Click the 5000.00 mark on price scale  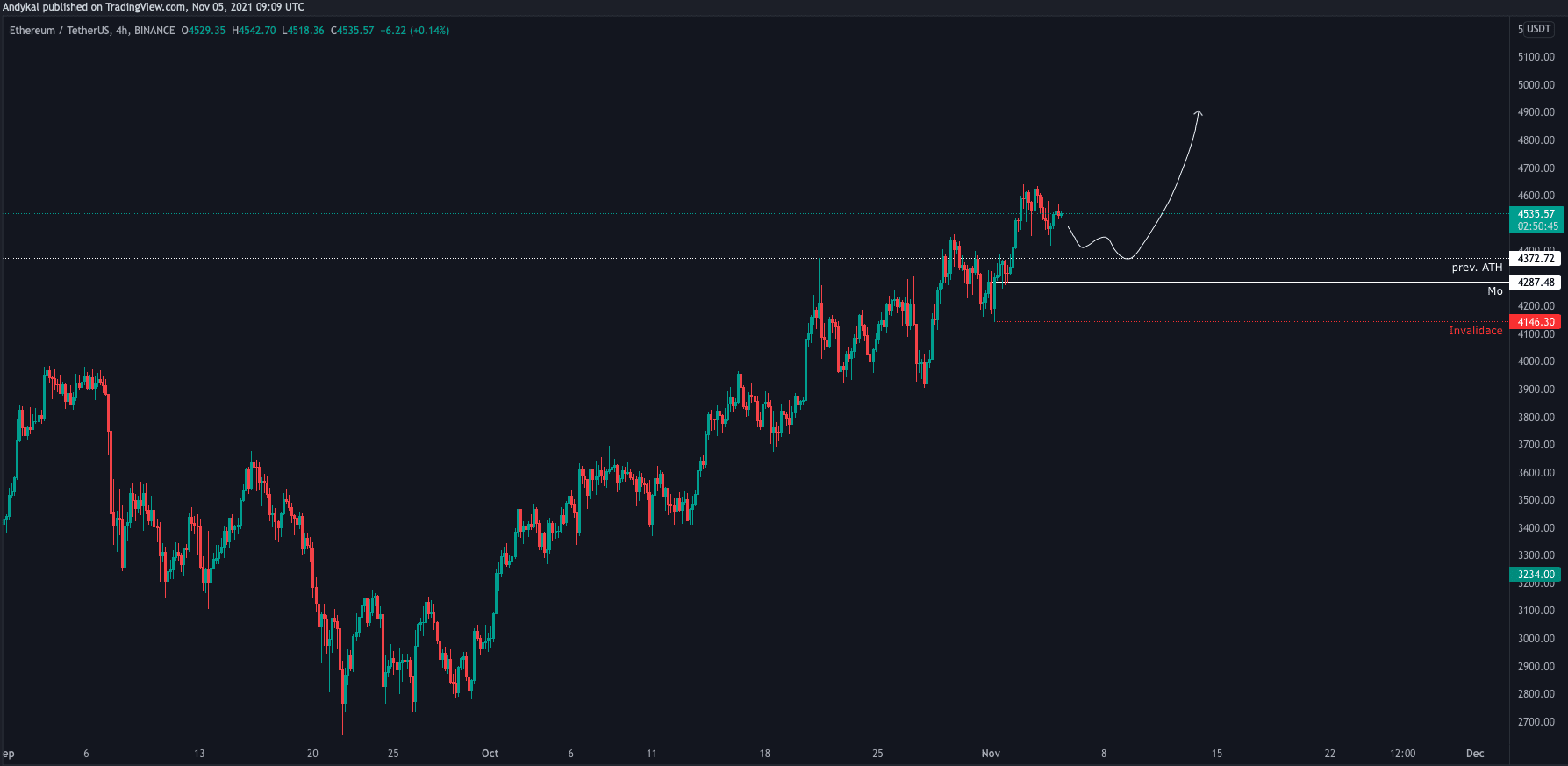pos(1536,85)
